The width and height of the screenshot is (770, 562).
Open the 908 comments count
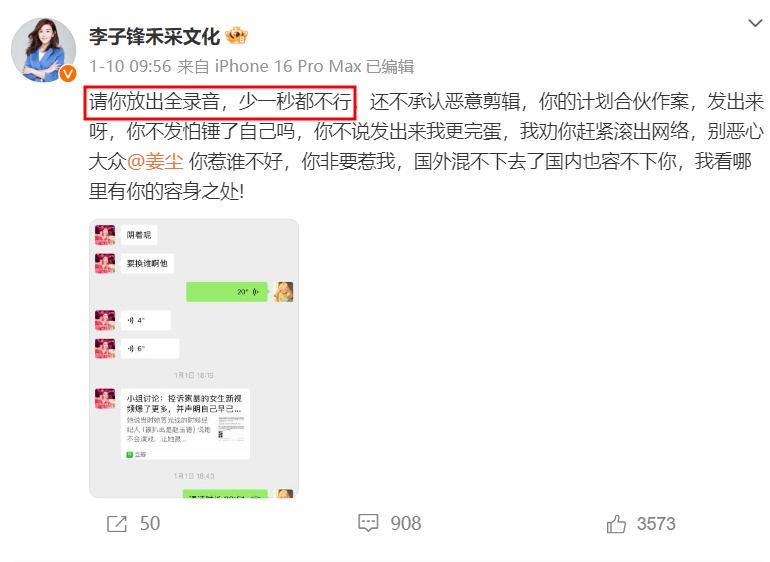(406, 524)
